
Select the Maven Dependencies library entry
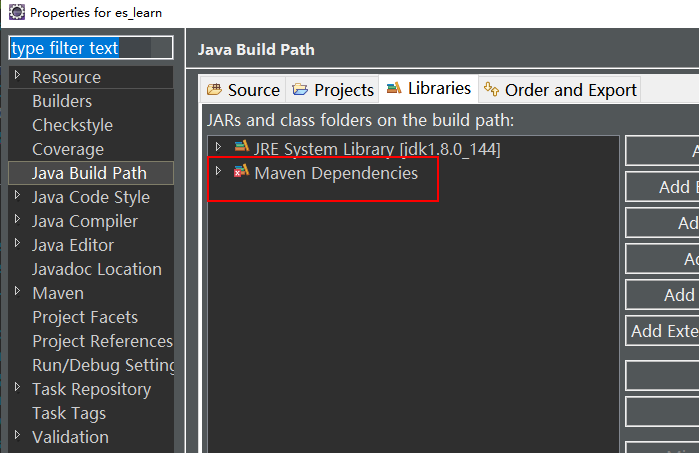(x=336, y=173)
